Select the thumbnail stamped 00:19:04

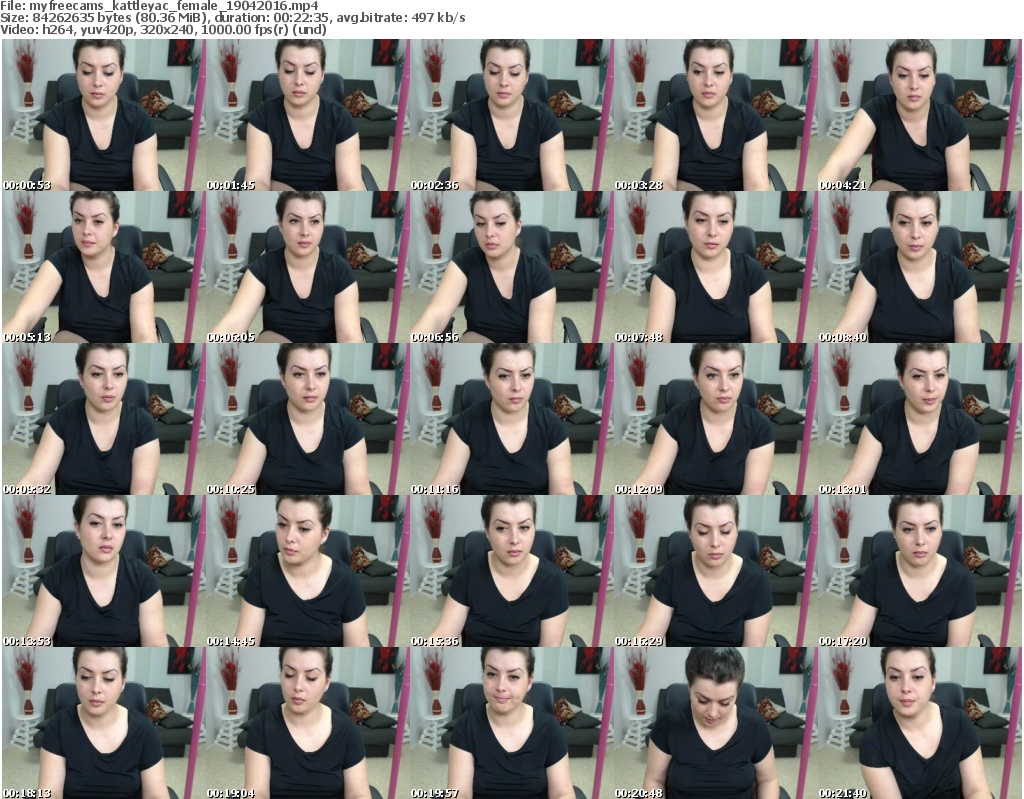pos(307,723)
